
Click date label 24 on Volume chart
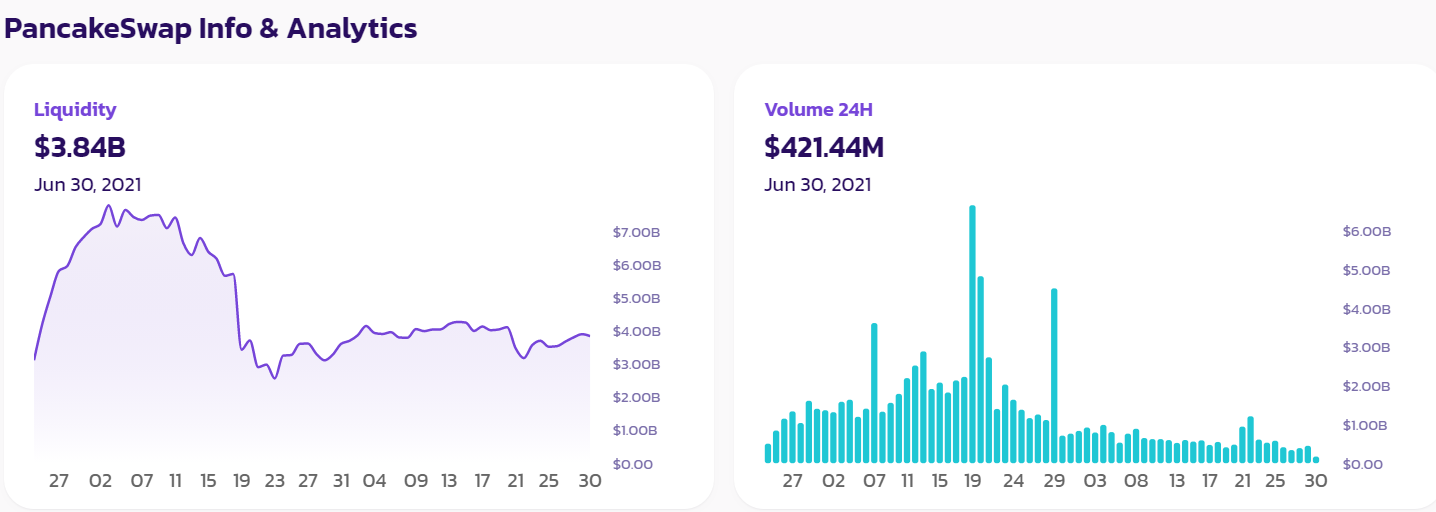coord(1013,481)
